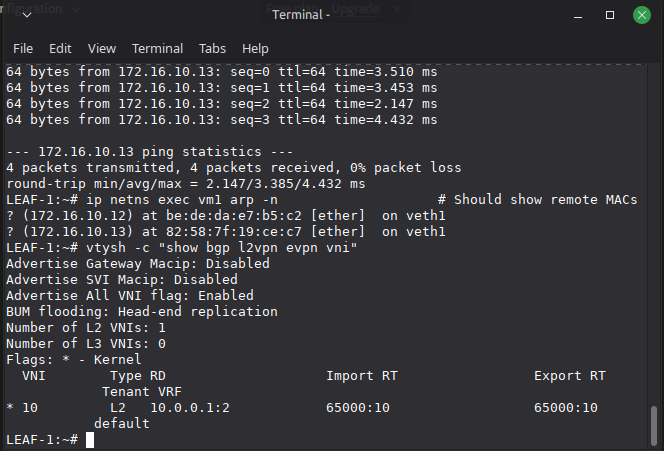The width and height of the screenshot is (664, 451).
Task: Click MAC address 82:58:7f:19:ce:c7
Action: (234, 232)
